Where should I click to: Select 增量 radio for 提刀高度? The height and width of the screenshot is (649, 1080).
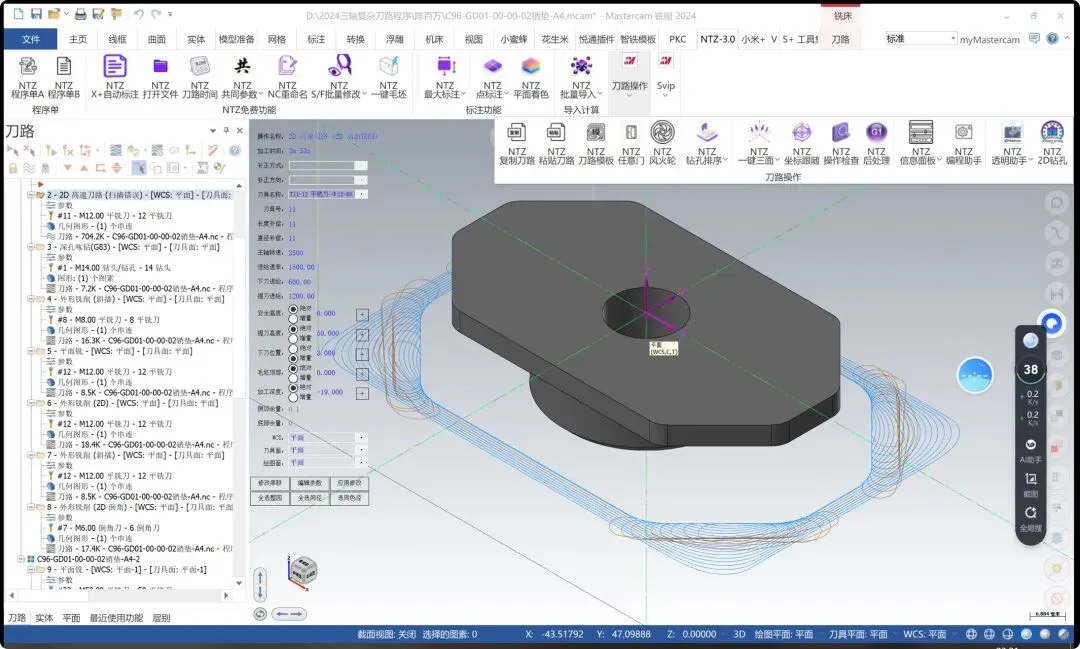(x=293, y=338)
